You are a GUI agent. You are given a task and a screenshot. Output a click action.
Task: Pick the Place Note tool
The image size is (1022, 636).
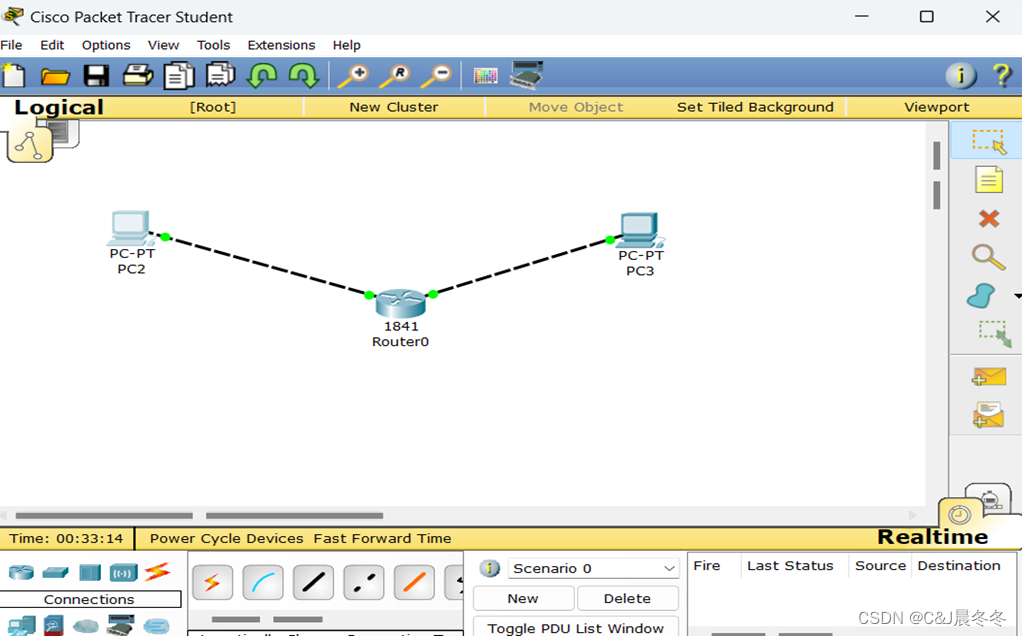[x=989, y=179]
